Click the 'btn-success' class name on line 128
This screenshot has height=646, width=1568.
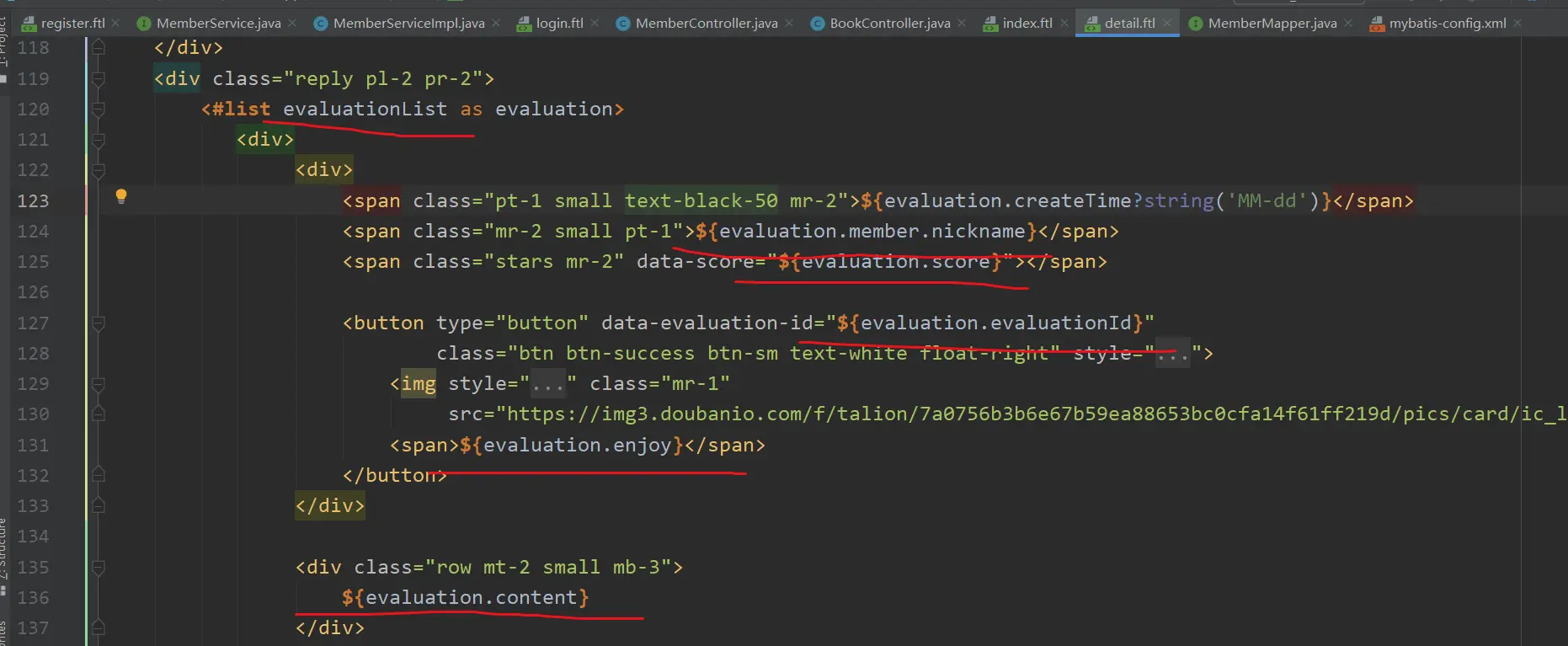[x=630, y=354]
